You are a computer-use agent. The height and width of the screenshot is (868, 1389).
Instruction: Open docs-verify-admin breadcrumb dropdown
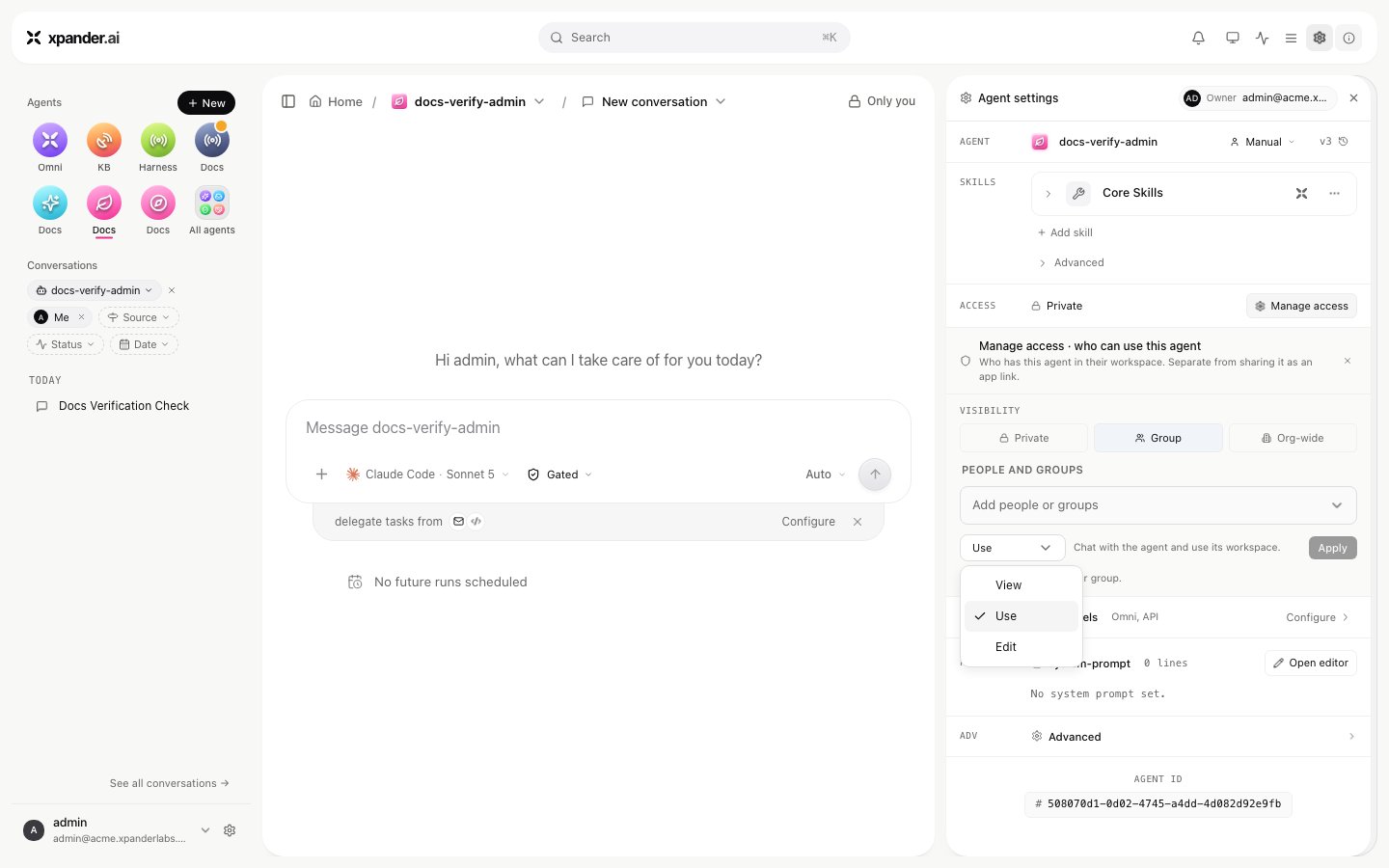[x=539, y=101]
